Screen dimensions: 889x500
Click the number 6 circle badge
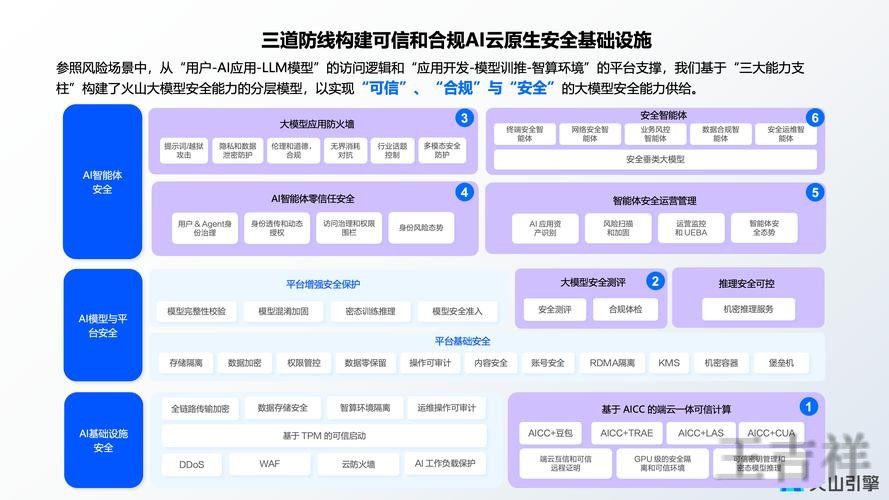coord(815,118)
